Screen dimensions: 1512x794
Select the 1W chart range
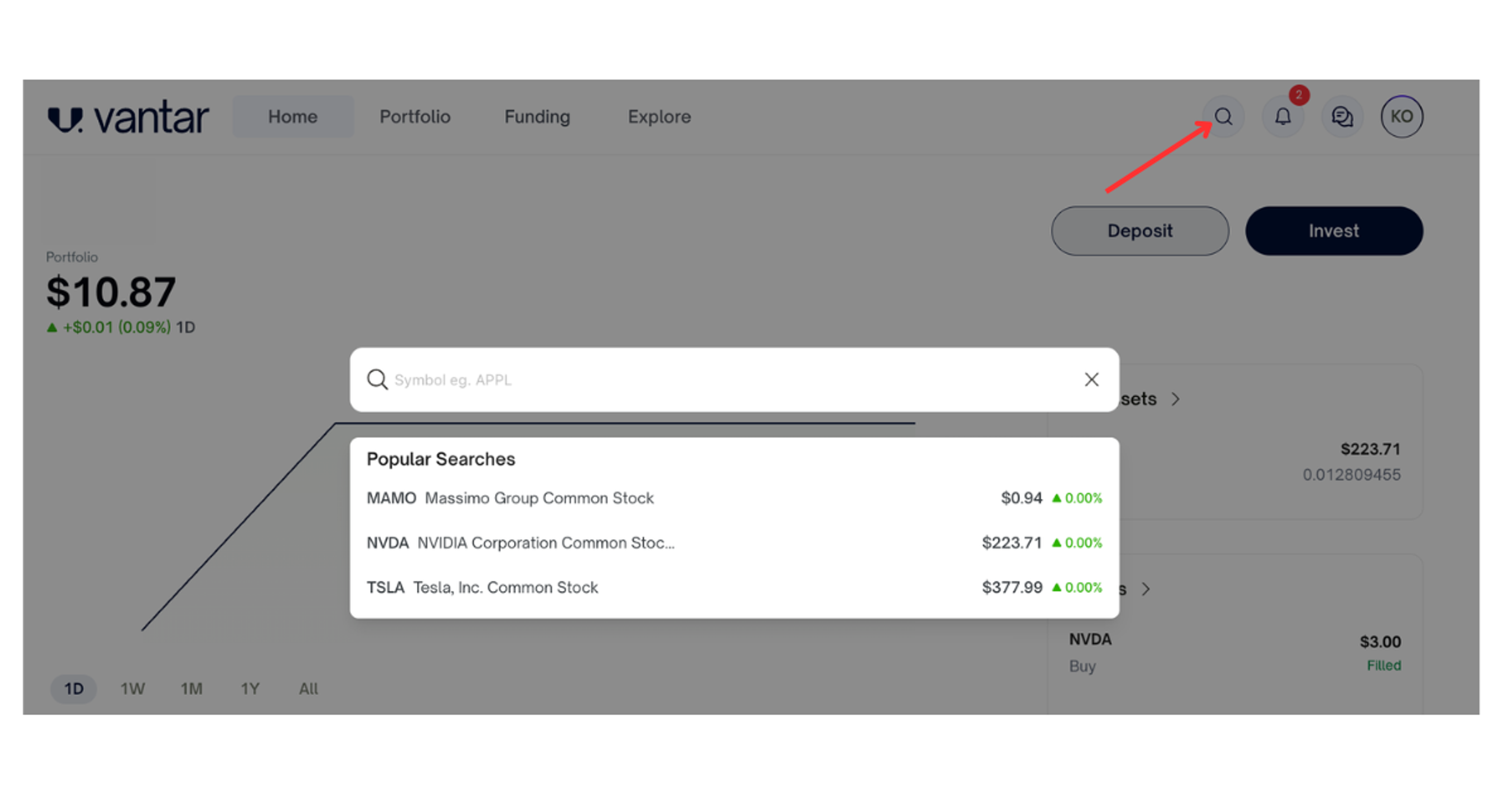click(x=133, y=689)
